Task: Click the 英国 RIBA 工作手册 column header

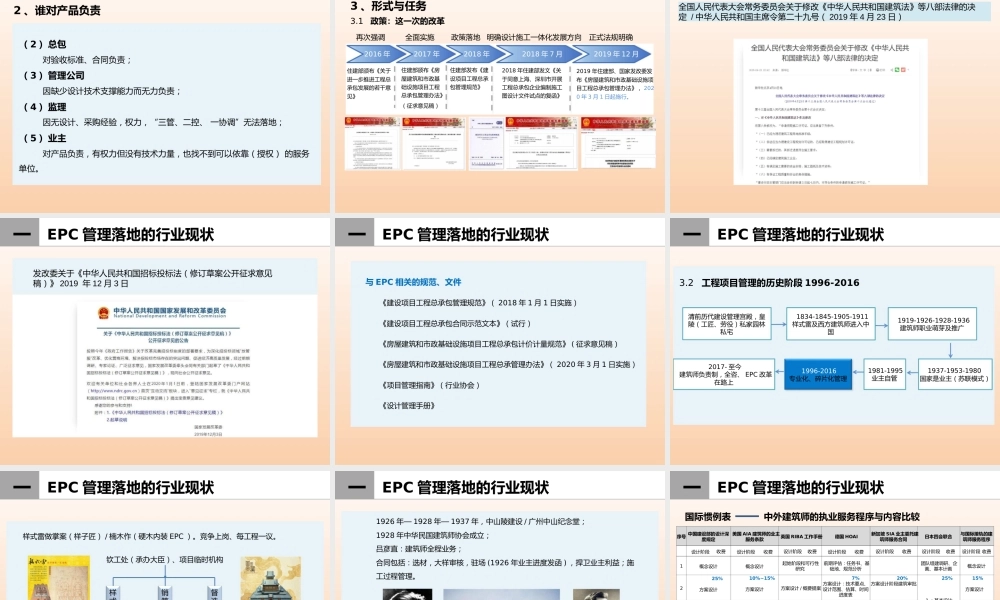Action: (800, 536)
